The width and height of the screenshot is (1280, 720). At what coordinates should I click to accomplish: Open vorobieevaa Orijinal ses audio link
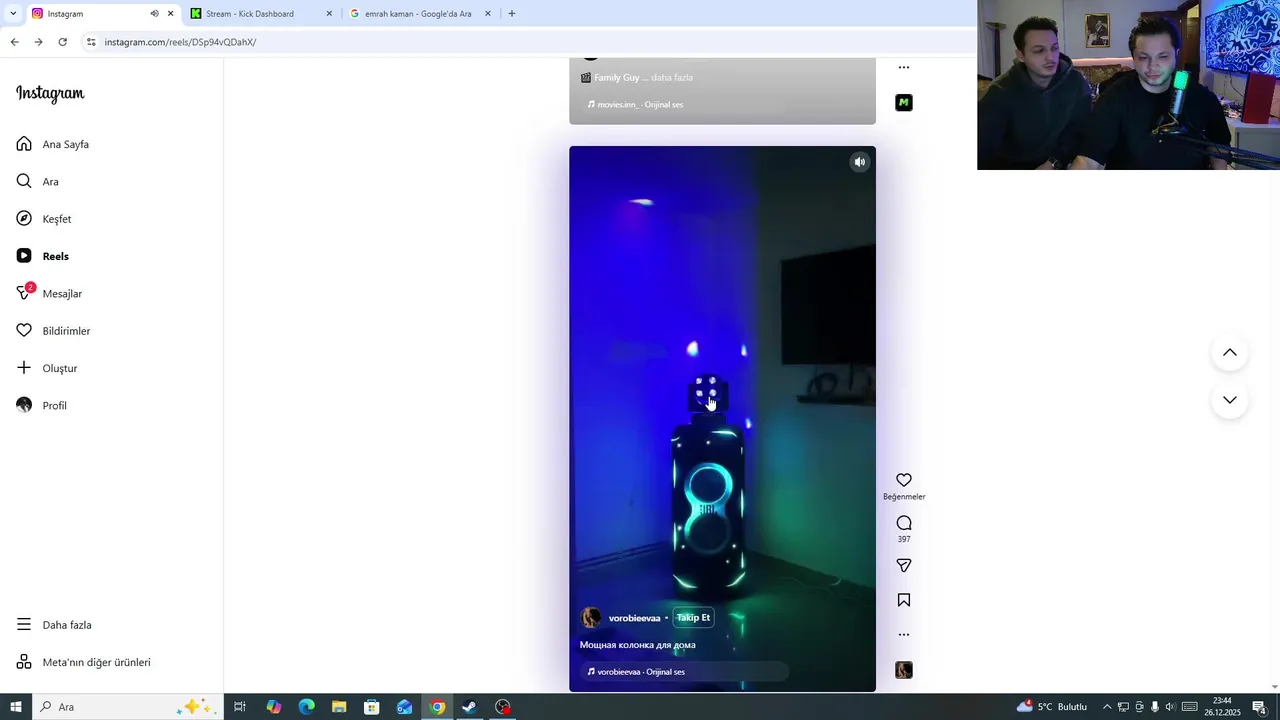pos(636,672)
